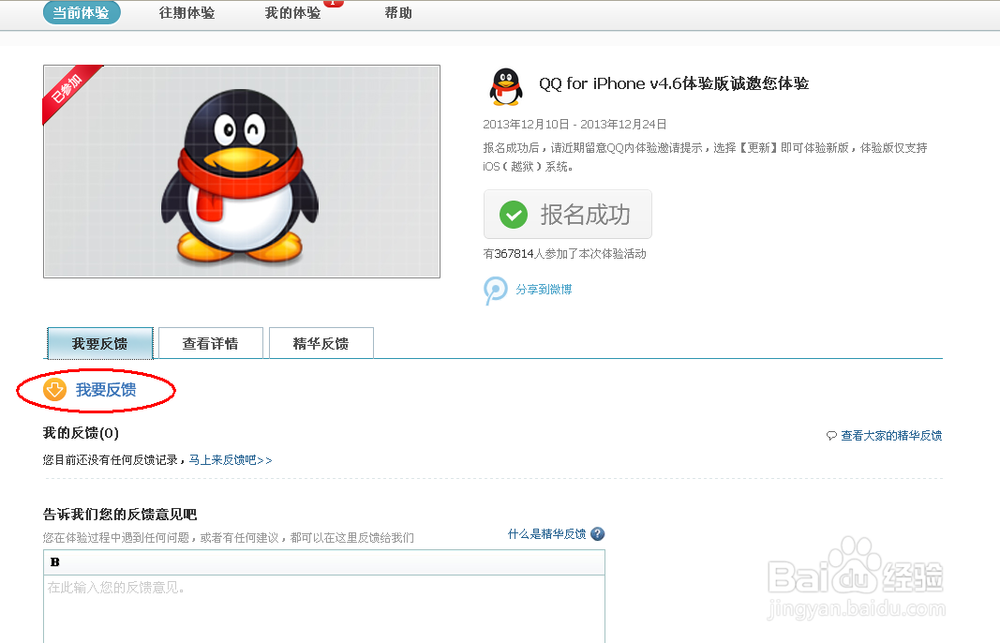Click the small QQ penguin icon beside title

(506, 87)
